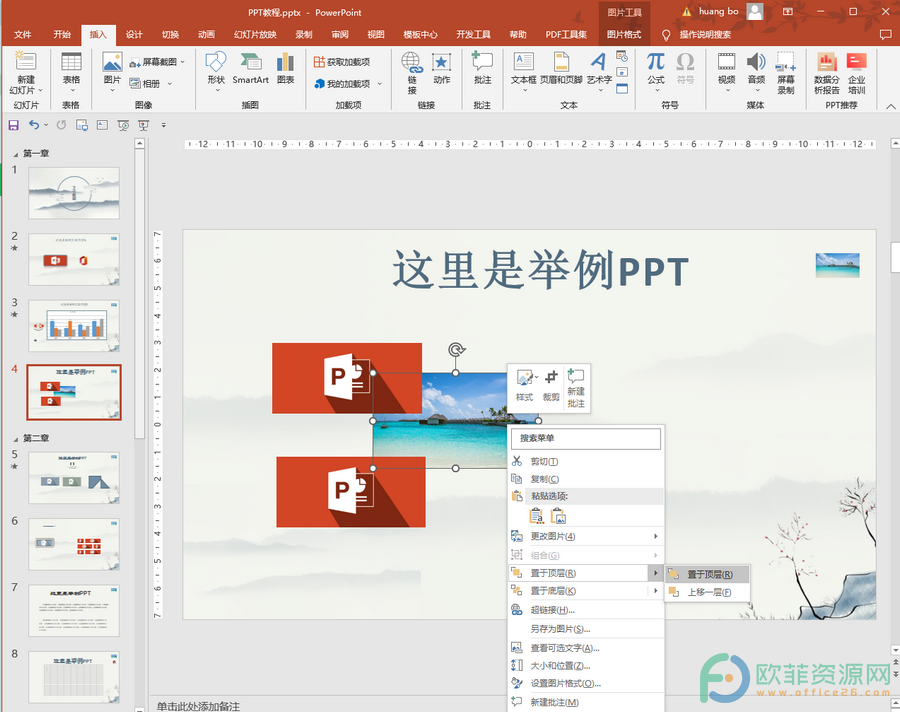Collapse the 第二章 section
The width and height of the screenshot is (900, 712).
[15, 439]
